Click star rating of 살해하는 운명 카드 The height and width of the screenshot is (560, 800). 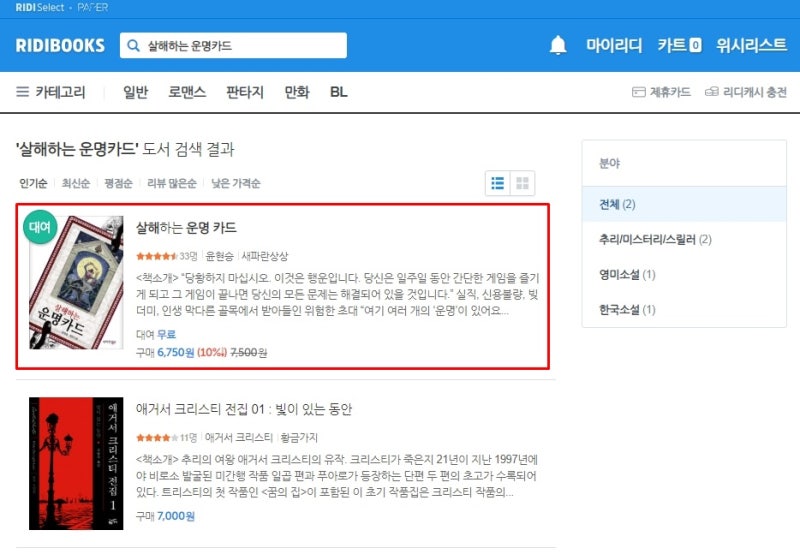[157, 256]
